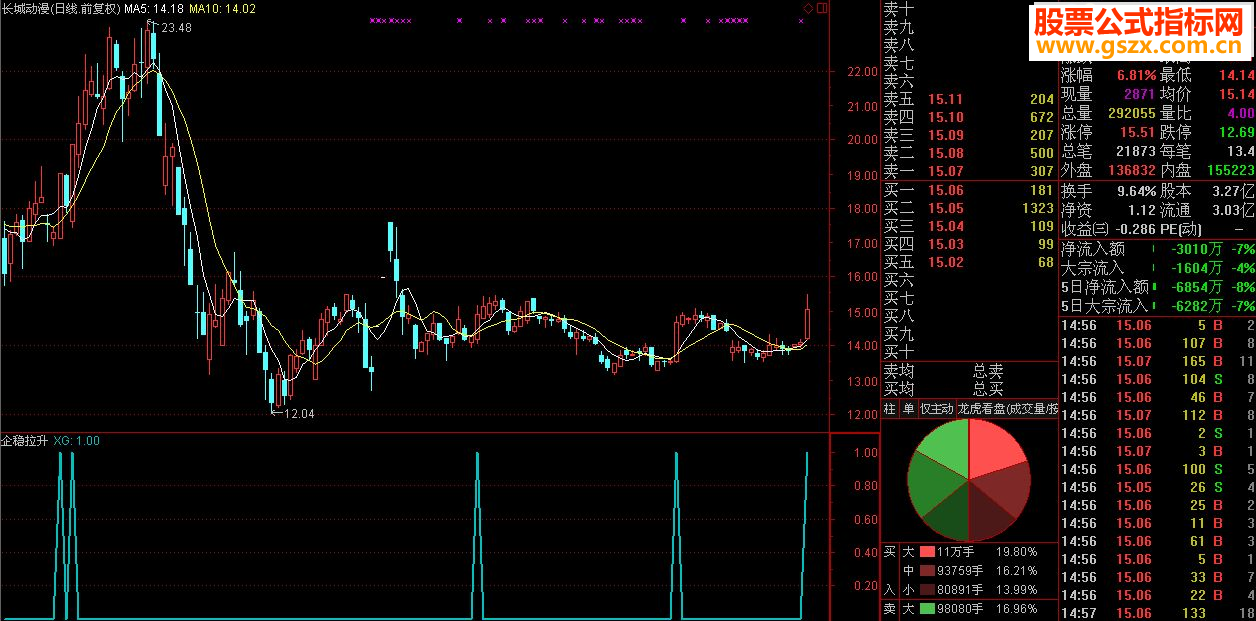Click the 卖十 level label
The width and height of the screenshot is (1256, 621).
[x=899, y=9]
